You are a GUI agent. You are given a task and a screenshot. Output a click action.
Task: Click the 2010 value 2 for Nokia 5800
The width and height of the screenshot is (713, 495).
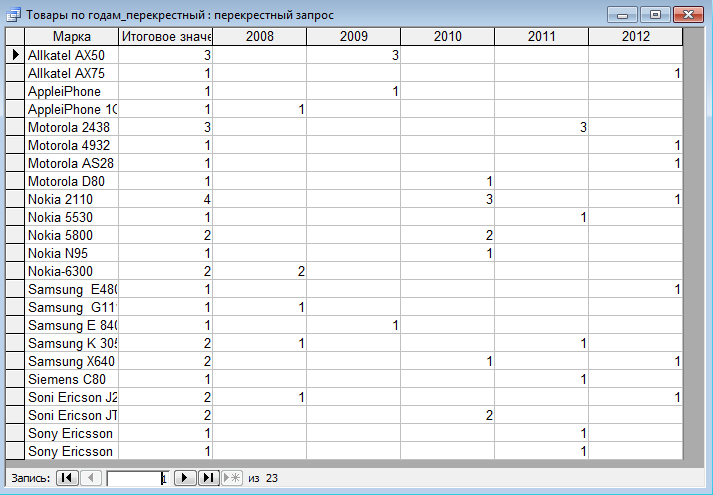point(447,235)
